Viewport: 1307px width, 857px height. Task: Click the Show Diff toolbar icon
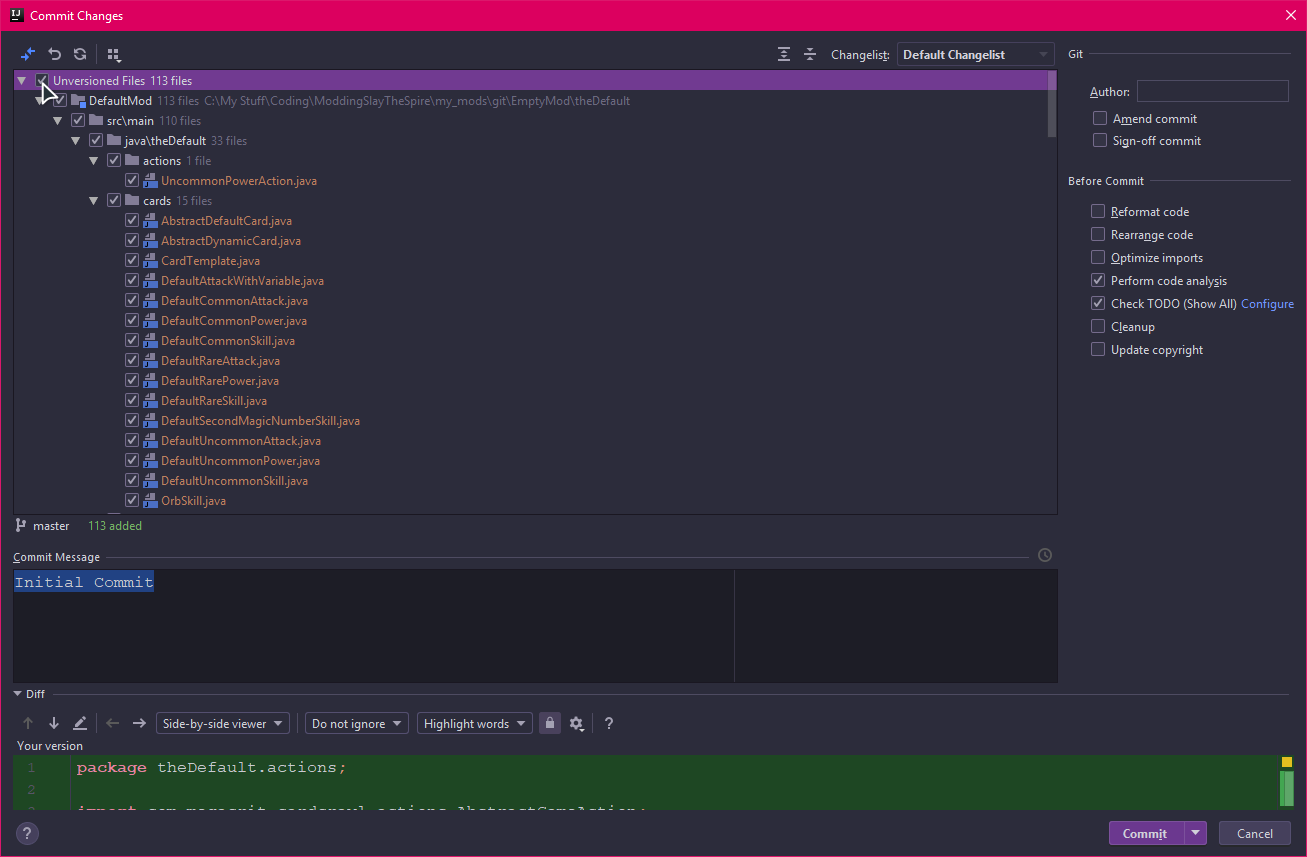click(28, 54)
